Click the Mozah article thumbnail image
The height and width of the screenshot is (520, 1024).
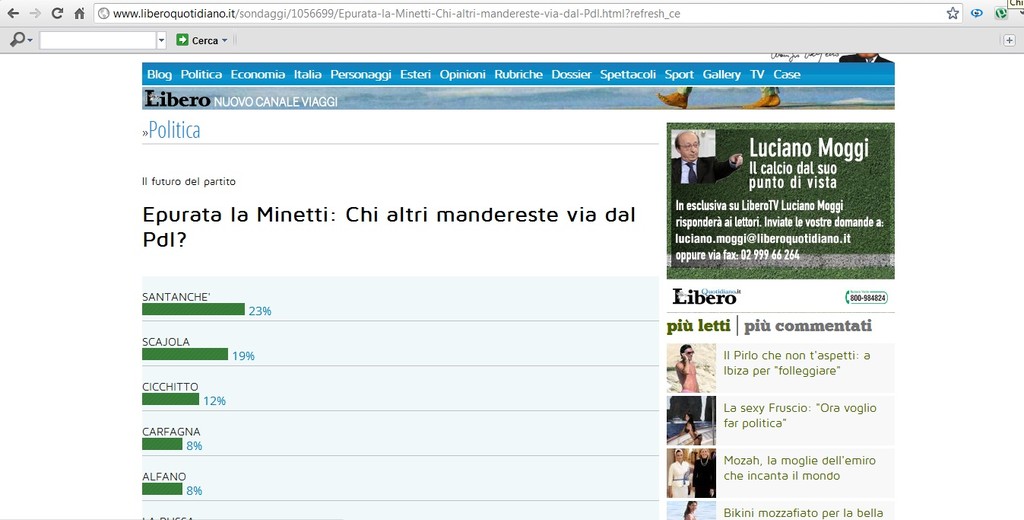tap(691, 473)
